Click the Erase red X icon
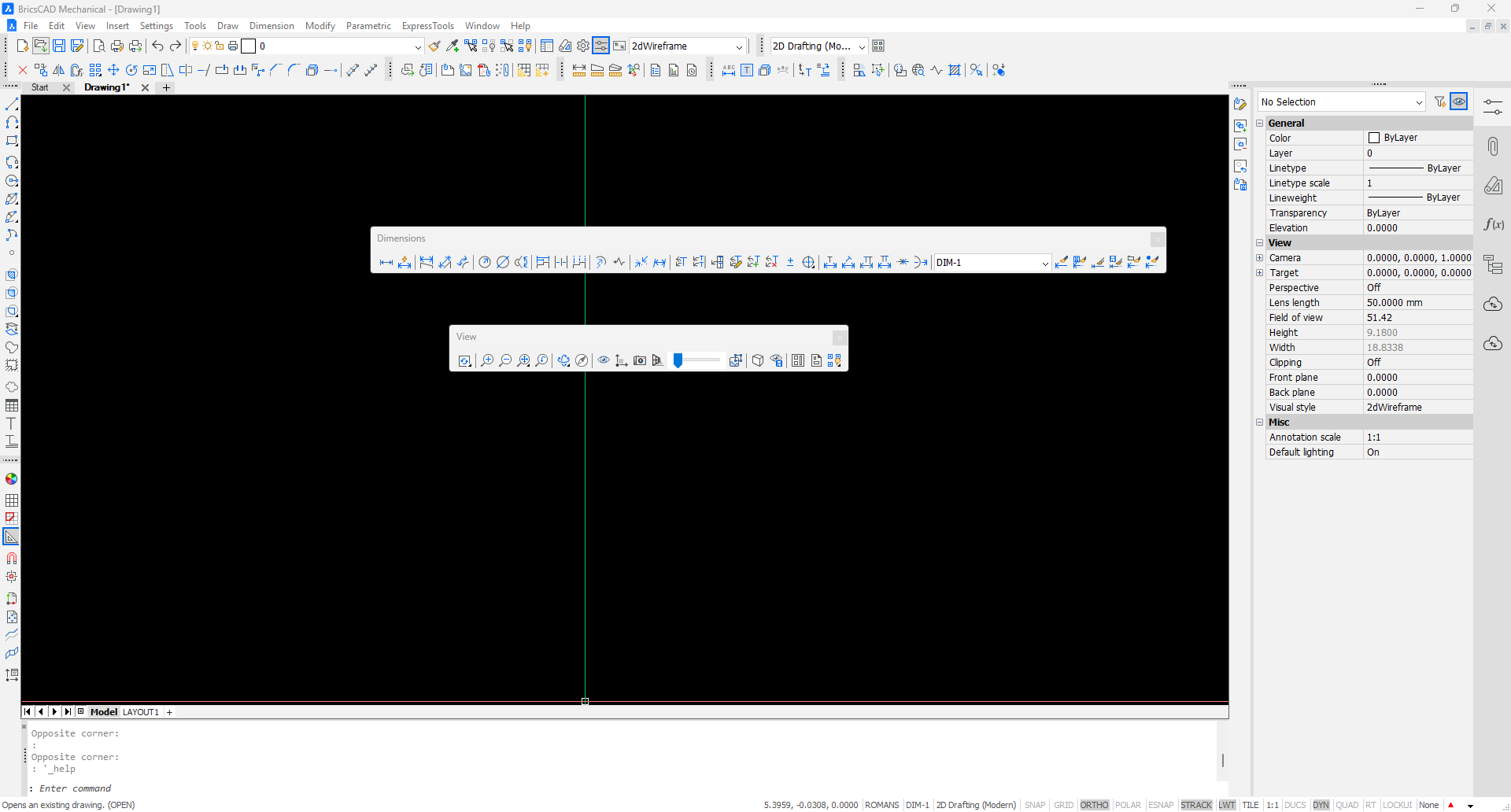Screen dimensions: 1511x812 coord(23,71)
